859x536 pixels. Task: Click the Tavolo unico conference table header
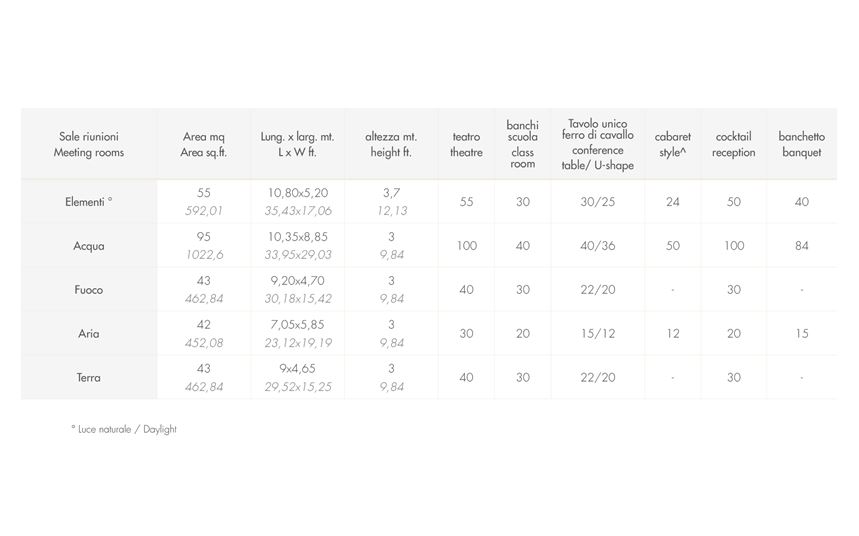(598, 144)
